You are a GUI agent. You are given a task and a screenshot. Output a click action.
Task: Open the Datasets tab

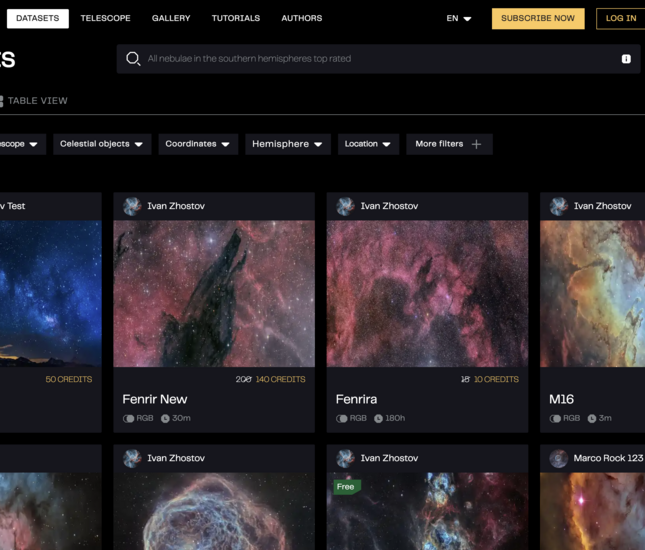pyautogui.click(x=37, y=19)
